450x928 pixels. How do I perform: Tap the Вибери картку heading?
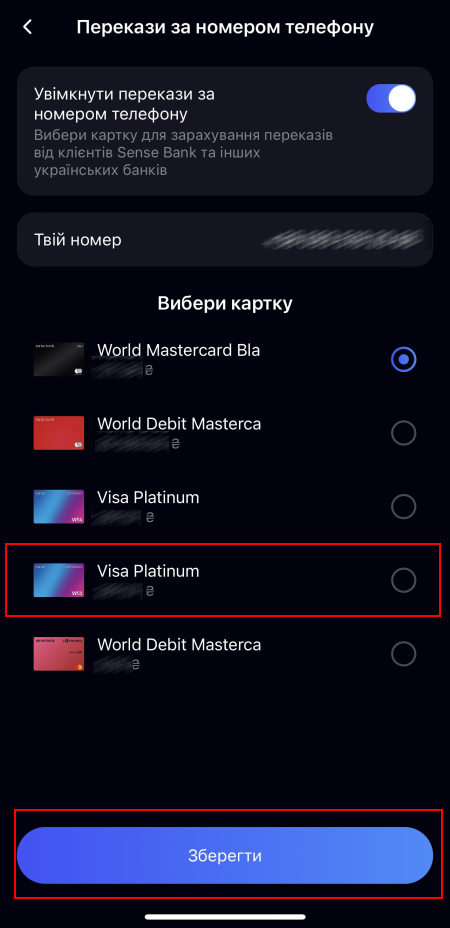click(225, 304)
